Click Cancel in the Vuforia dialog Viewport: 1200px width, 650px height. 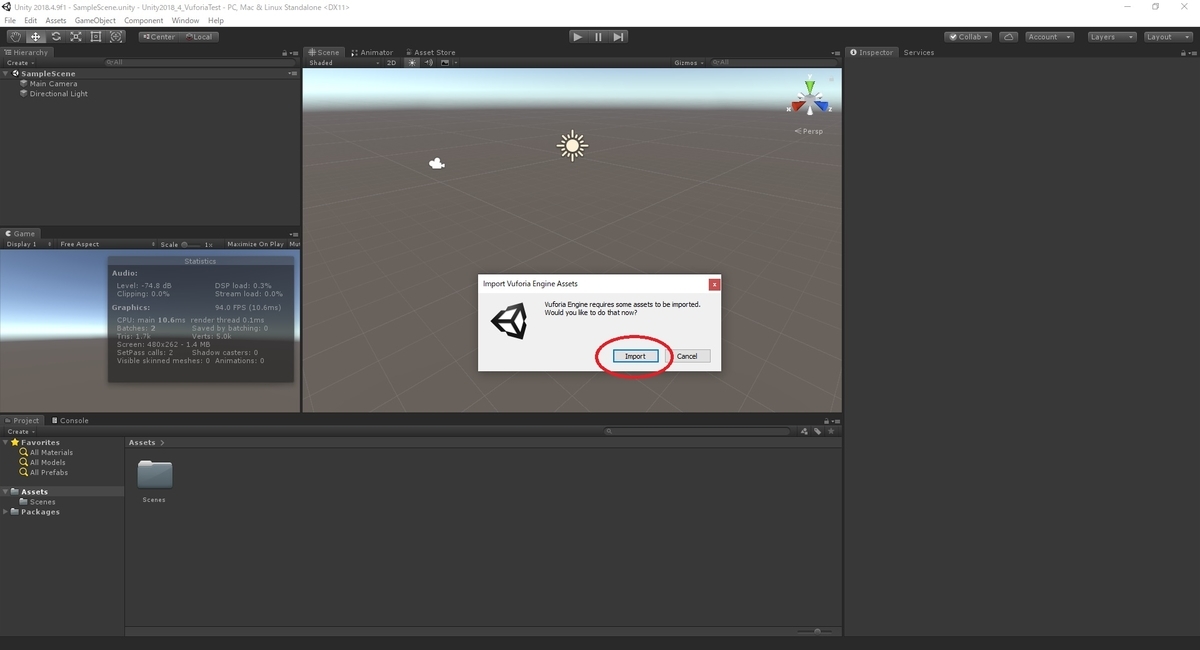pyautogui.click(x=687, y=356)
